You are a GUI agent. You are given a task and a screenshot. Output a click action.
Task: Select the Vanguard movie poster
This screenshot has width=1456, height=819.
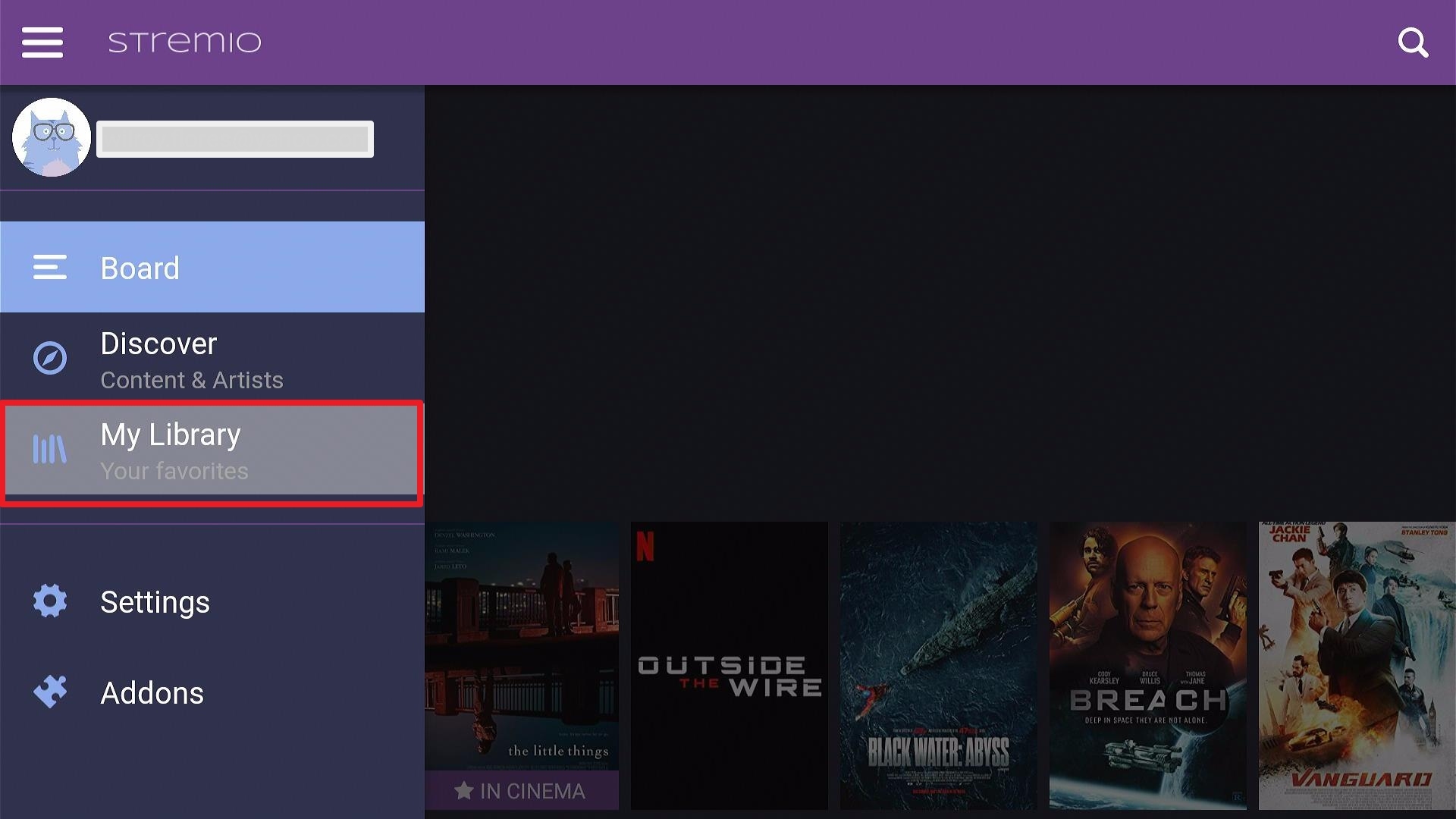(1357, 666)
